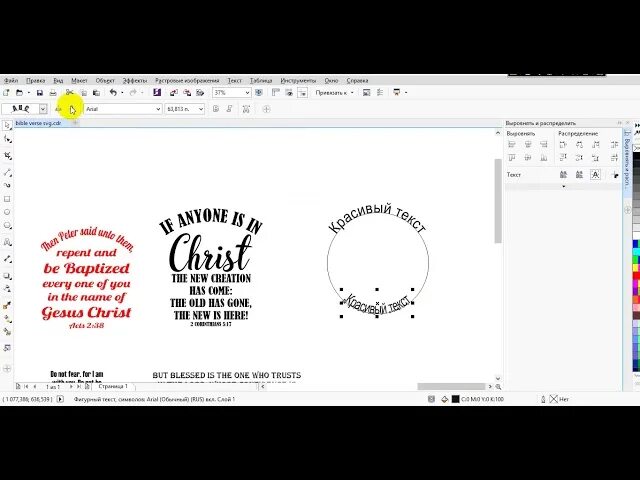Viewport: 640px width, 480px height.
Task: Click the Copy icon
Action: (x=83, y=93)
